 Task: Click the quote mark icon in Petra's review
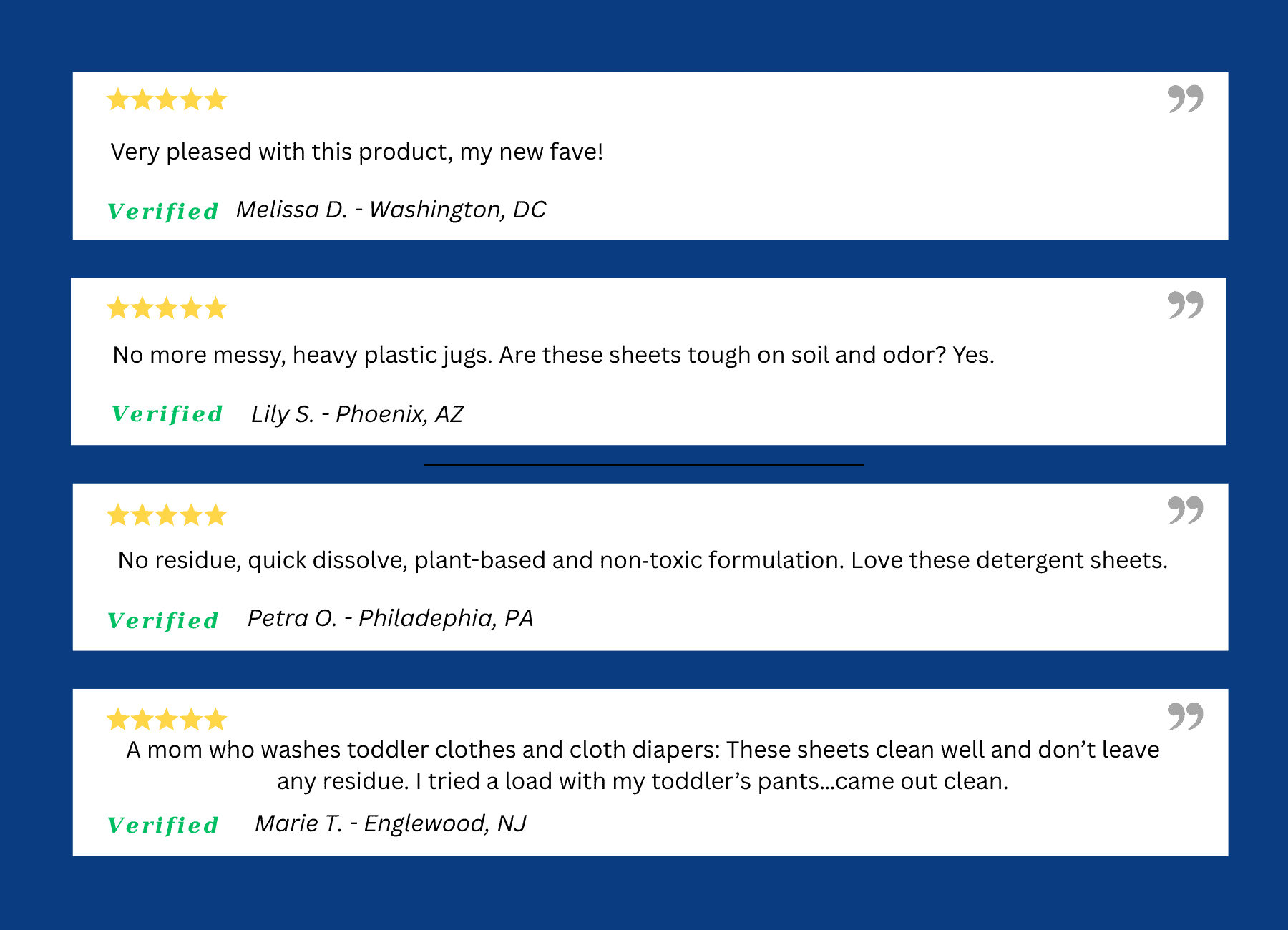tap(1185, 510)
